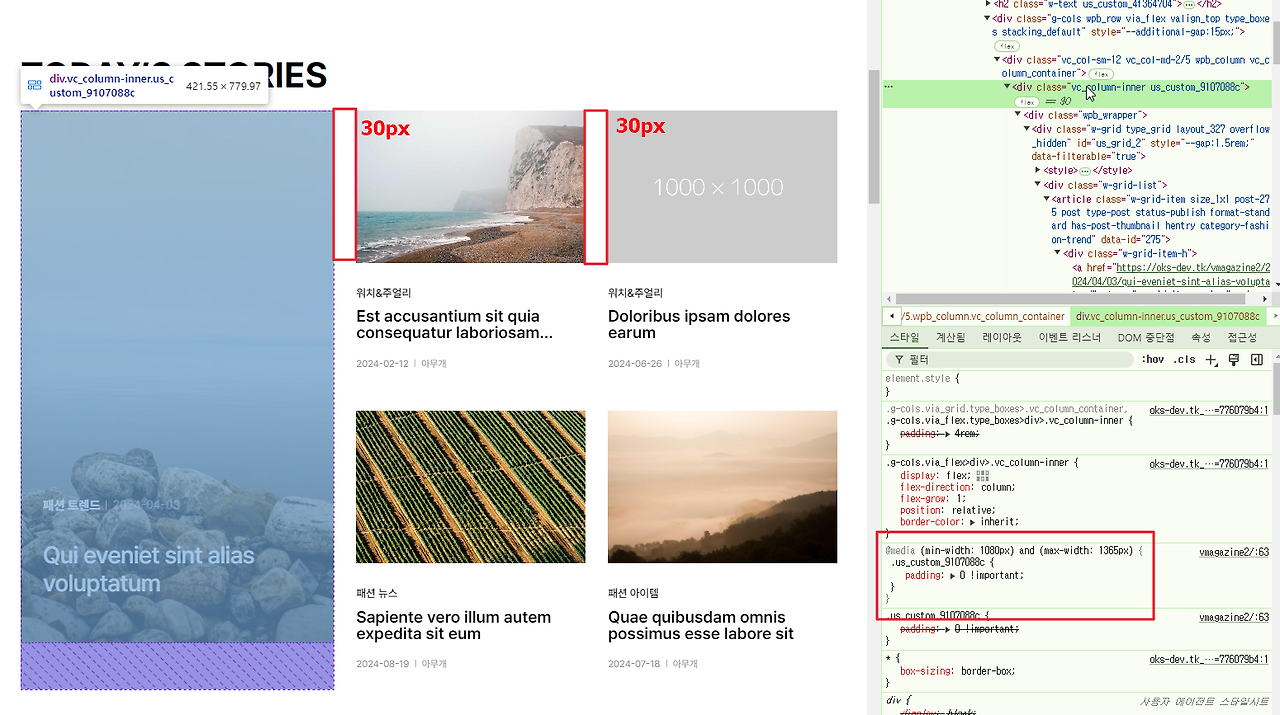Open vmagazine2/:63 source beside the @media rule
The height and width of the screenshot is (715, 1280).
click(1234, 552)
